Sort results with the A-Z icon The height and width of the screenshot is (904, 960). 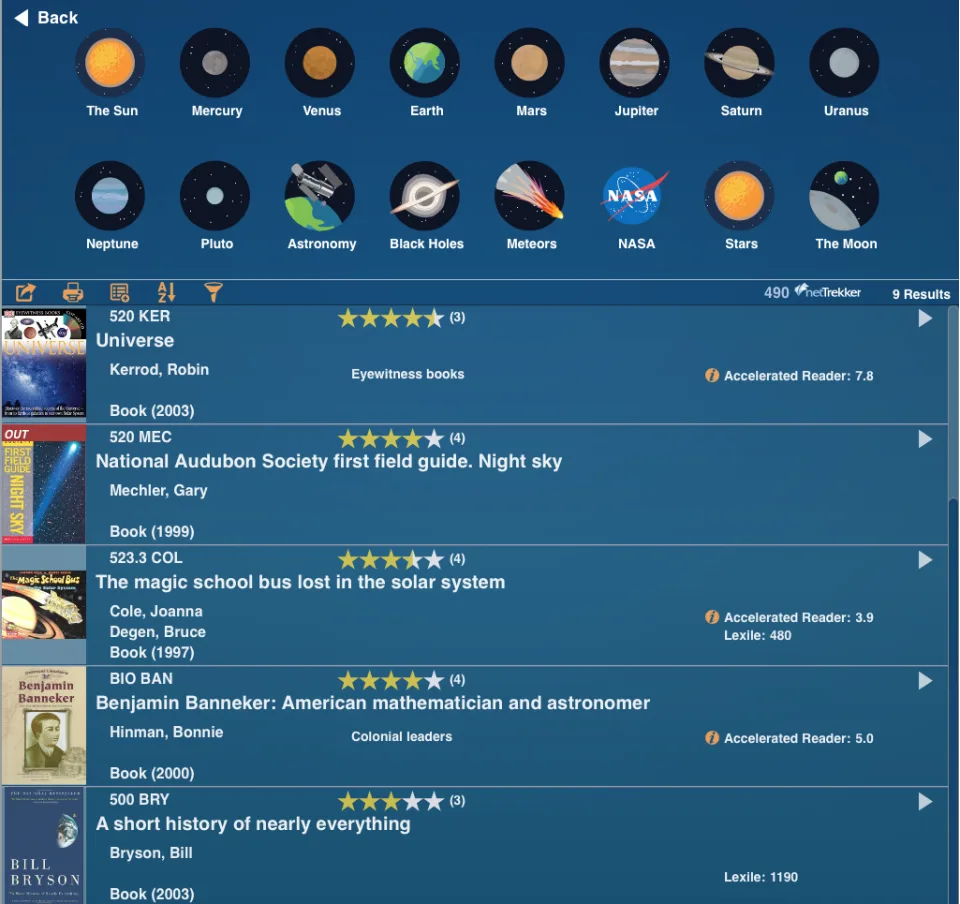click(x=167, y=293)
